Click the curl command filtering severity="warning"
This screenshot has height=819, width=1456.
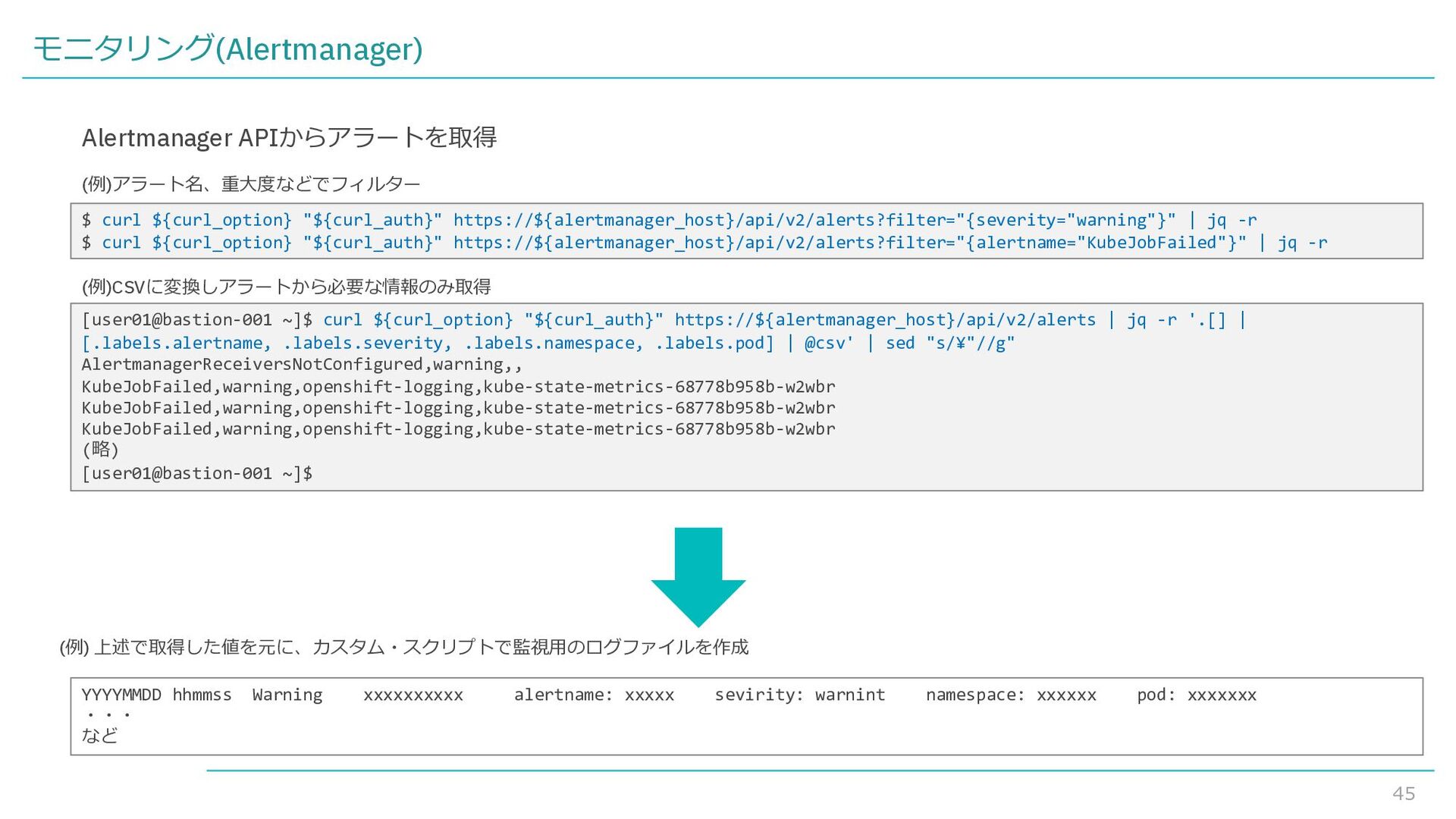pos(670,220)
